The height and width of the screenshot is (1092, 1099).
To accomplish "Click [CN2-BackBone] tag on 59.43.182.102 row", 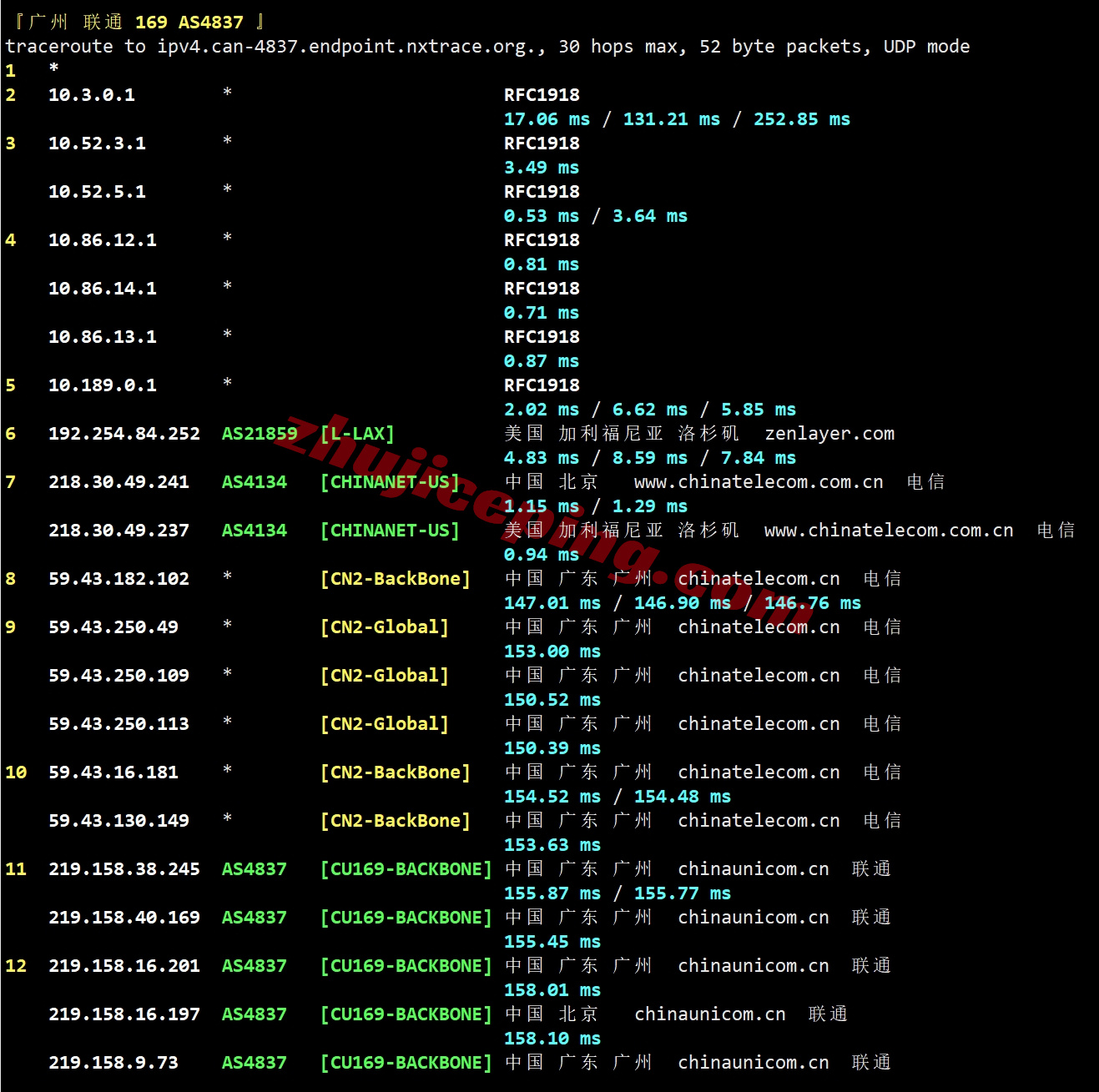I will pos(396,579).
